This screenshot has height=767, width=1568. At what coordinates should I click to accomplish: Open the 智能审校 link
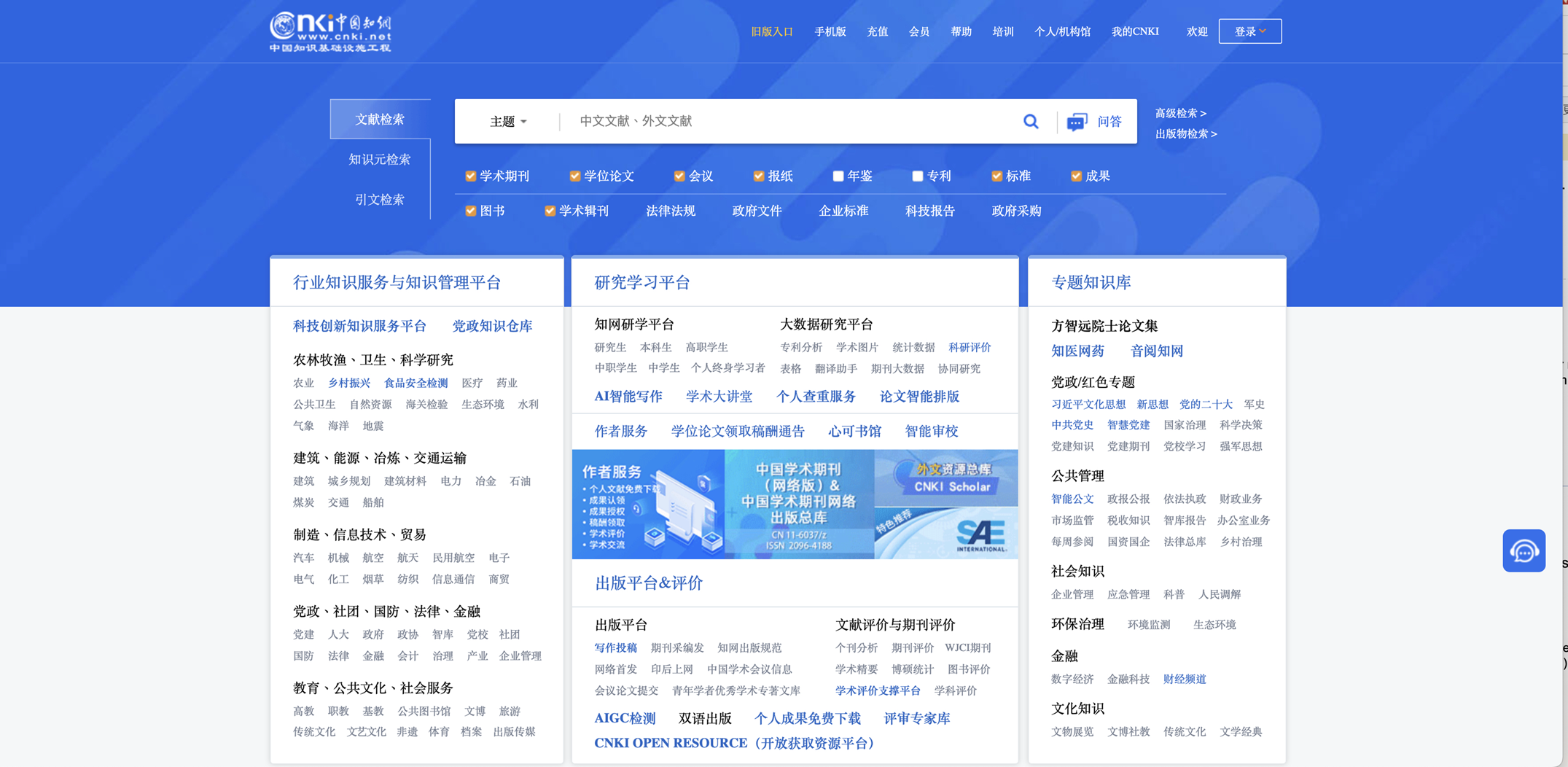(x=932, y=432)
